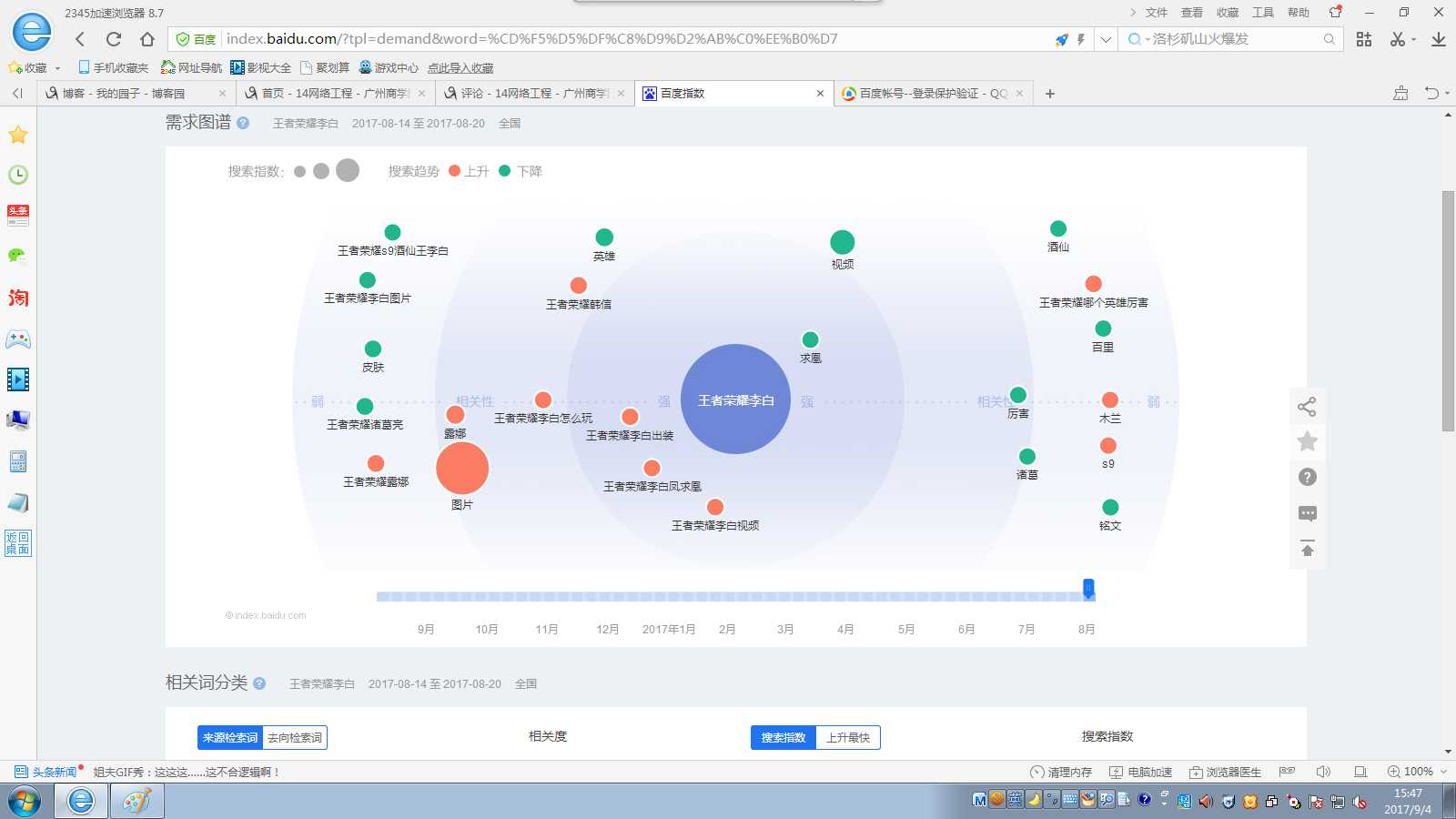Open the video film icon in sidebar
The width and height of the screenshot is (1456, 819).
(x=18, y=379)
